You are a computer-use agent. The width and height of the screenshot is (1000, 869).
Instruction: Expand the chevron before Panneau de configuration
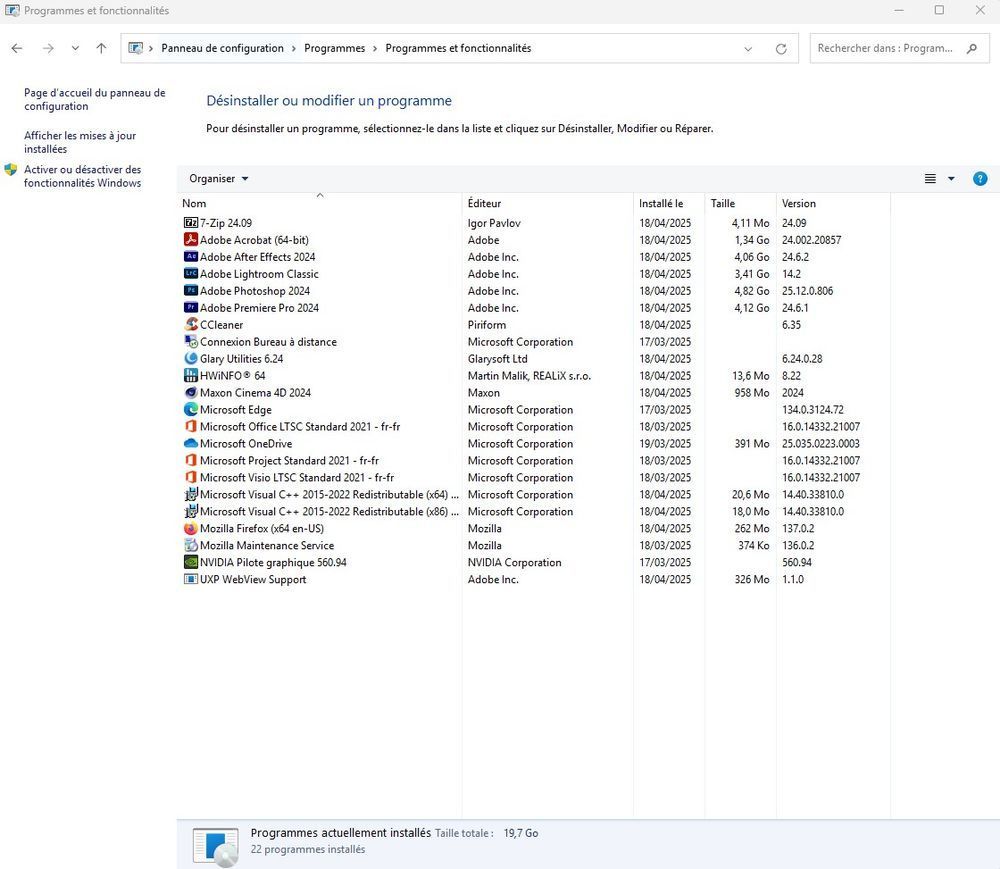point(151,48)
